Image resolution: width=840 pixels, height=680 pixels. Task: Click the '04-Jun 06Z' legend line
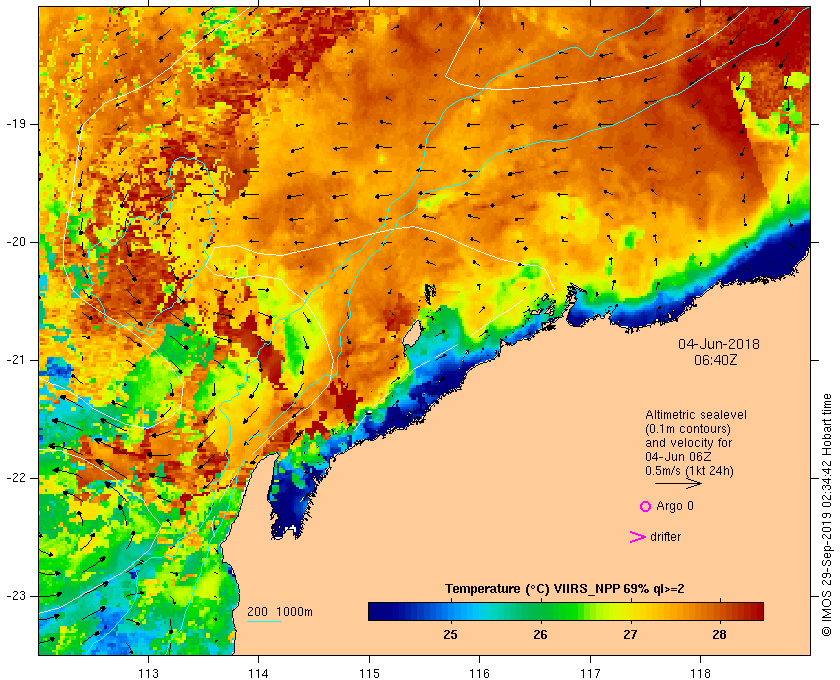678,457
